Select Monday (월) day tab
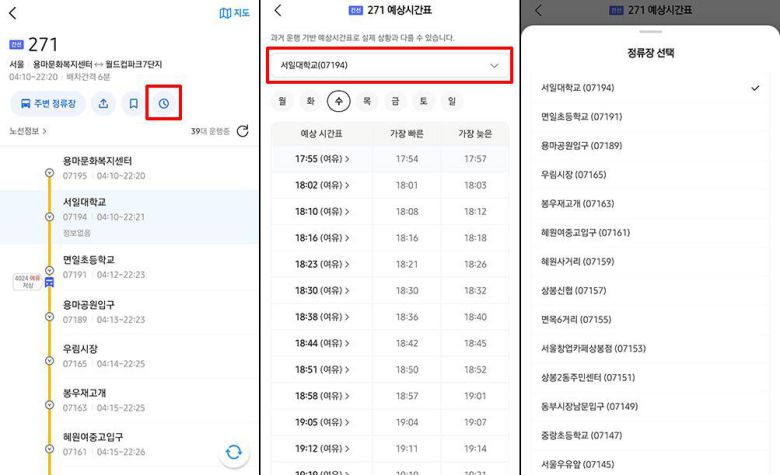Viewport: 780px width, 475px height. pos(282,101)
